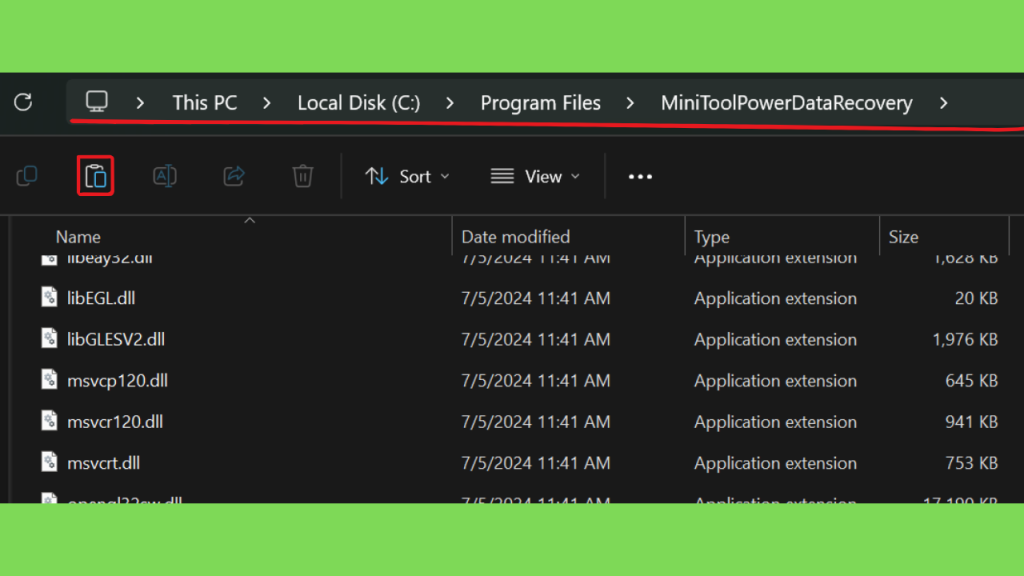
Task: Click the 941 KB size value
Action: [971, 421]
